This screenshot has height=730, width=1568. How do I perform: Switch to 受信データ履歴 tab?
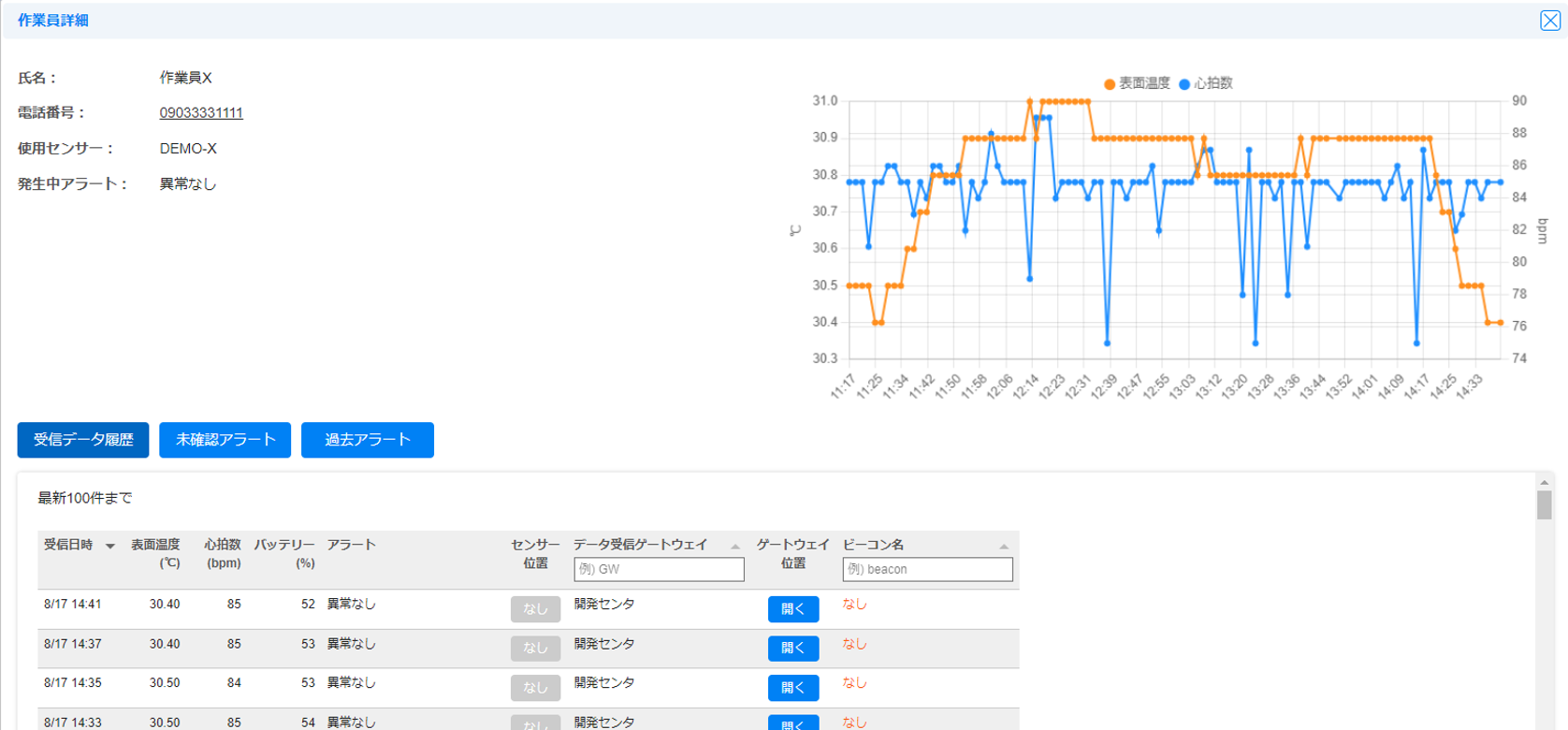[83, 440]
